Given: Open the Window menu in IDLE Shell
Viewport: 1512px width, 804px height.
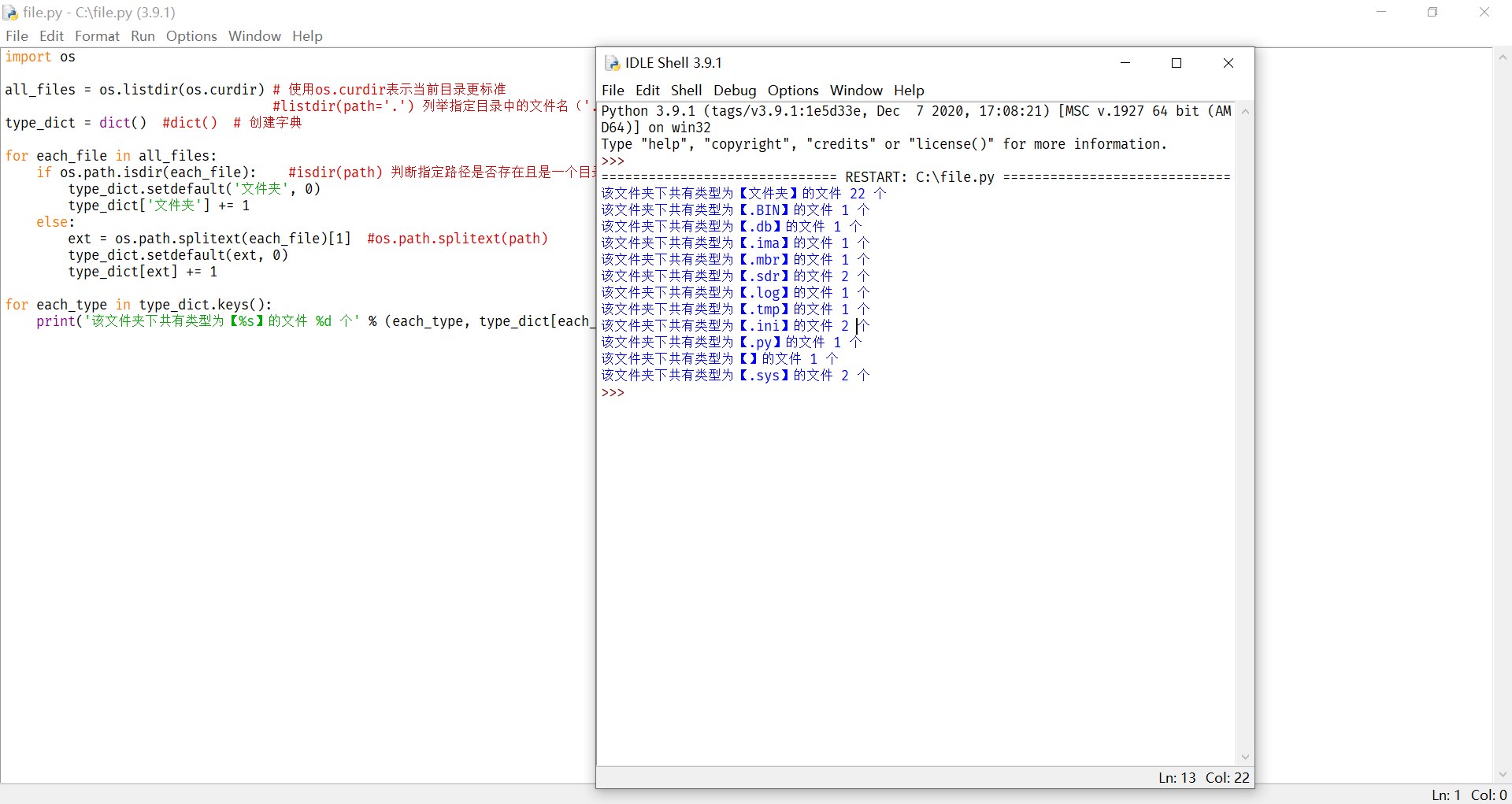Looking at the screenshot, I should 856,91.
